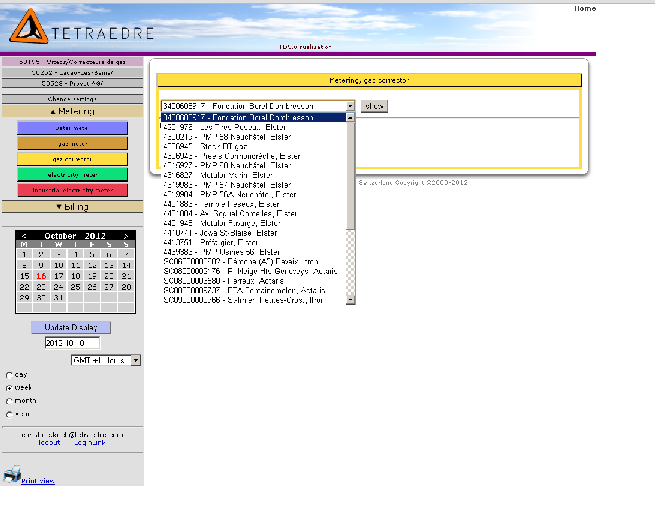
Task: Go to previous month in calendar
Action: 24,235
